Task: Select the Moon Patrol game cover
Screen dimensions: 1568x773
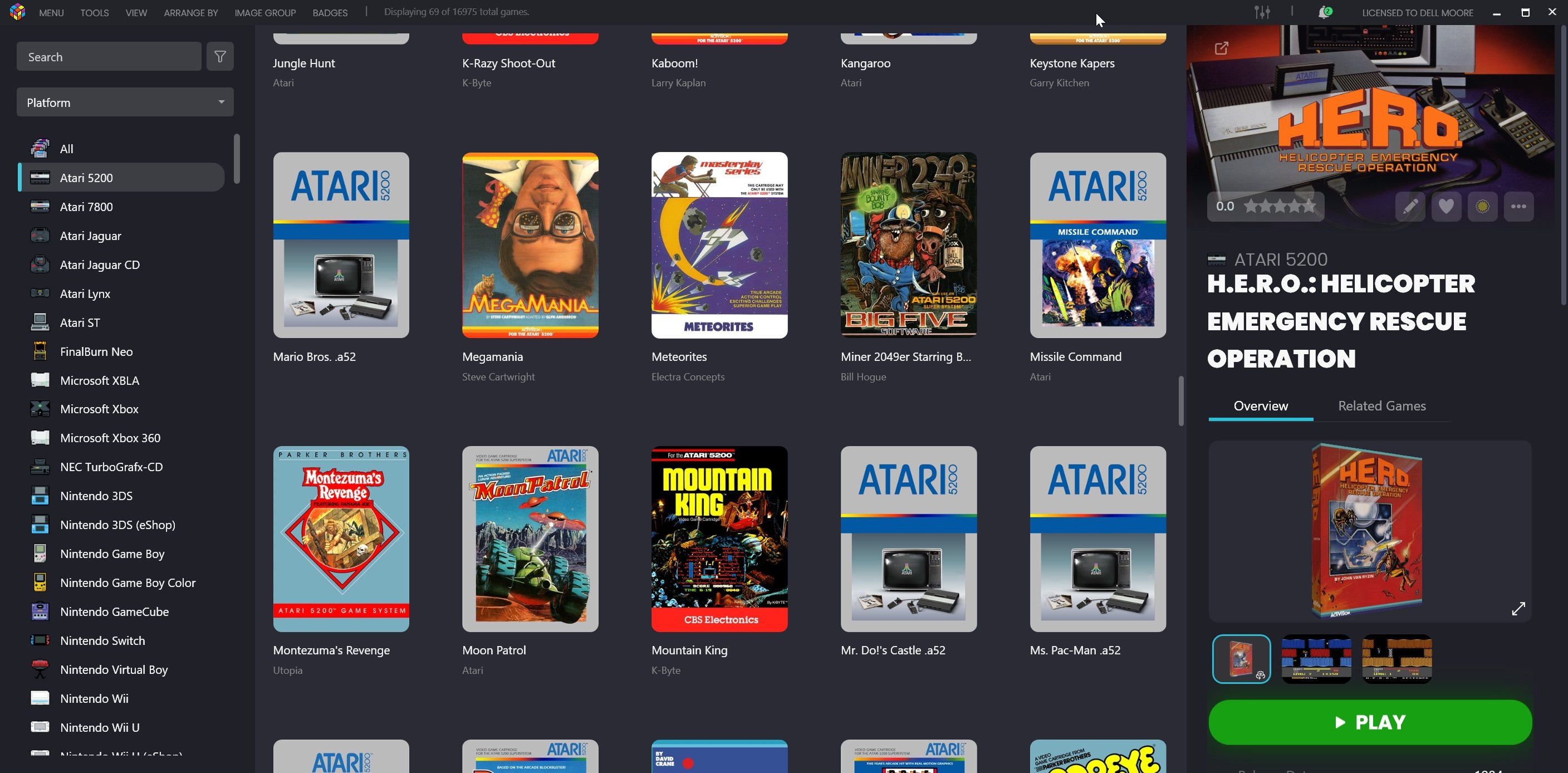Action: (x=530, y=539)
